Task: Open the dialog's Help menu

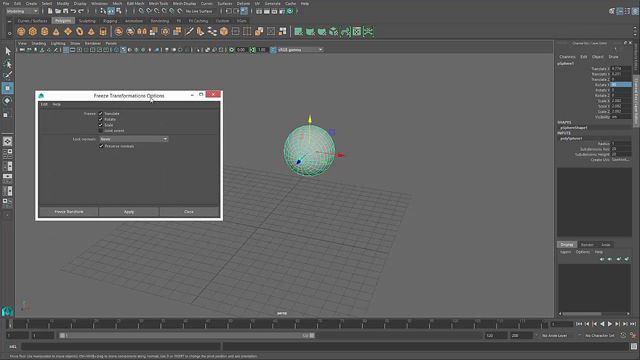Action: [x=56, y=104]
